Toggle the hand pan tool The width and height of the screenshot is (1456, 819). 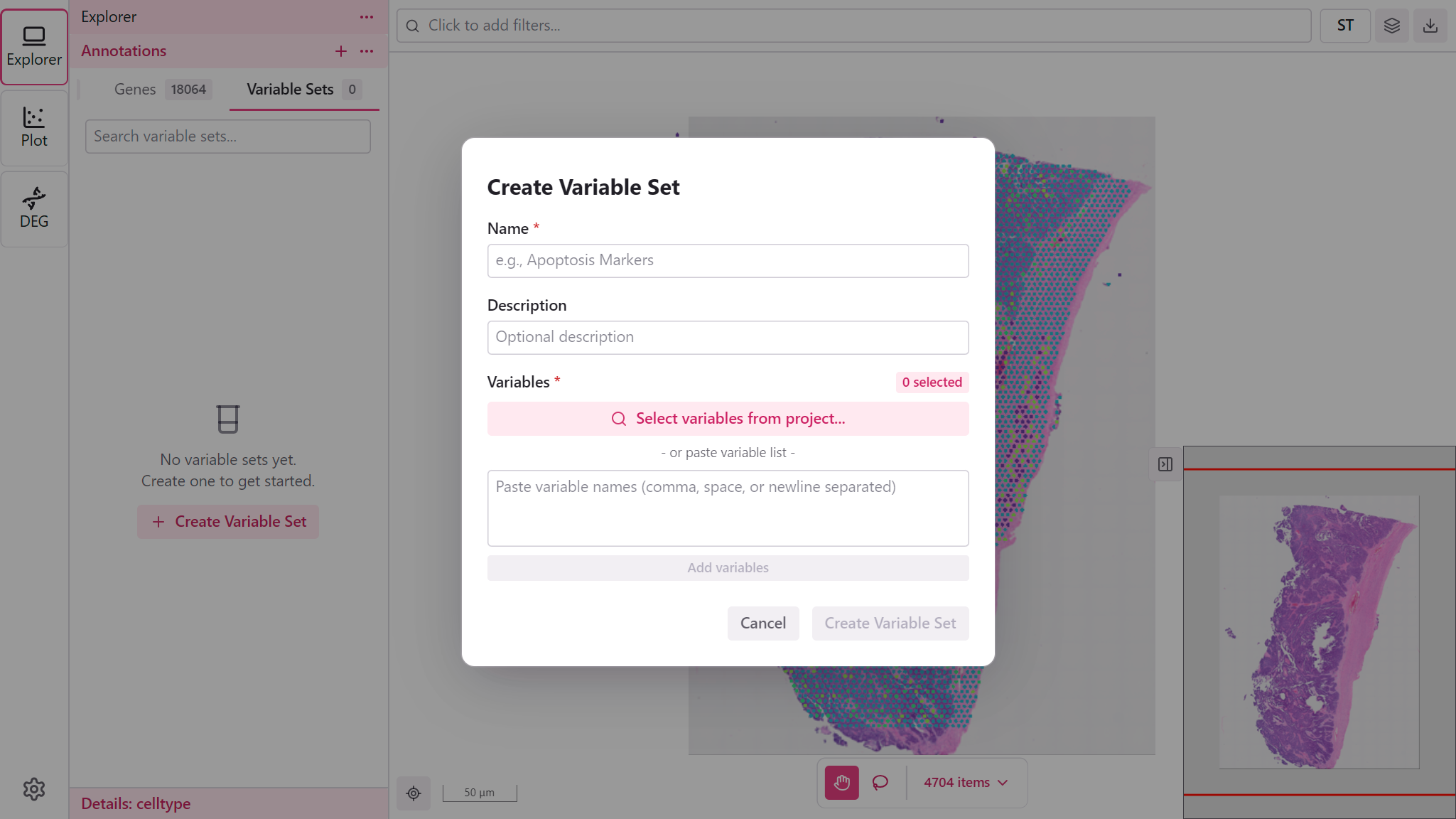[x=841, y=783]
